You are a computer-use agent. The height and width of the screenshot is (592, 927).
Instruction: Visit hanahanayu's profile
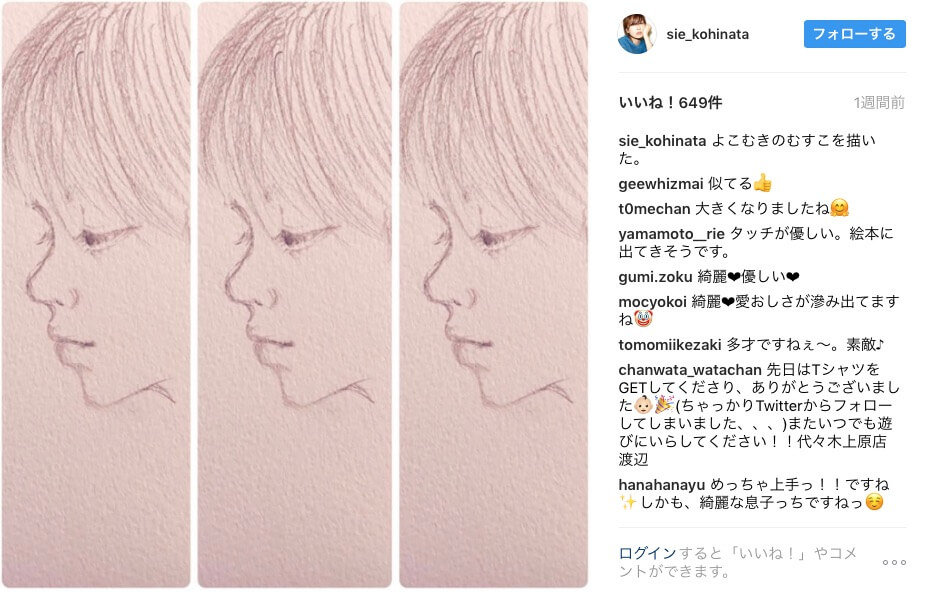point(662,485)
